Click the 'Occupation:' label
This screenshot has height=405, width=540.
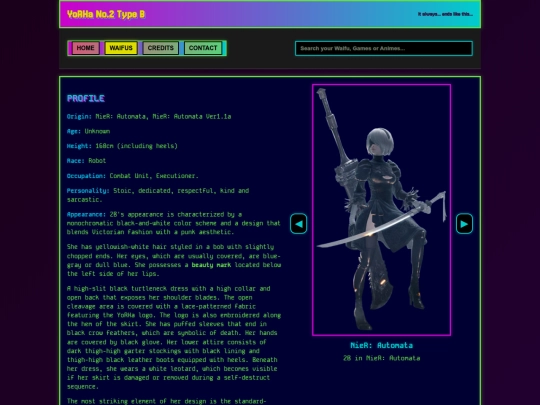(x=86, y=176)
